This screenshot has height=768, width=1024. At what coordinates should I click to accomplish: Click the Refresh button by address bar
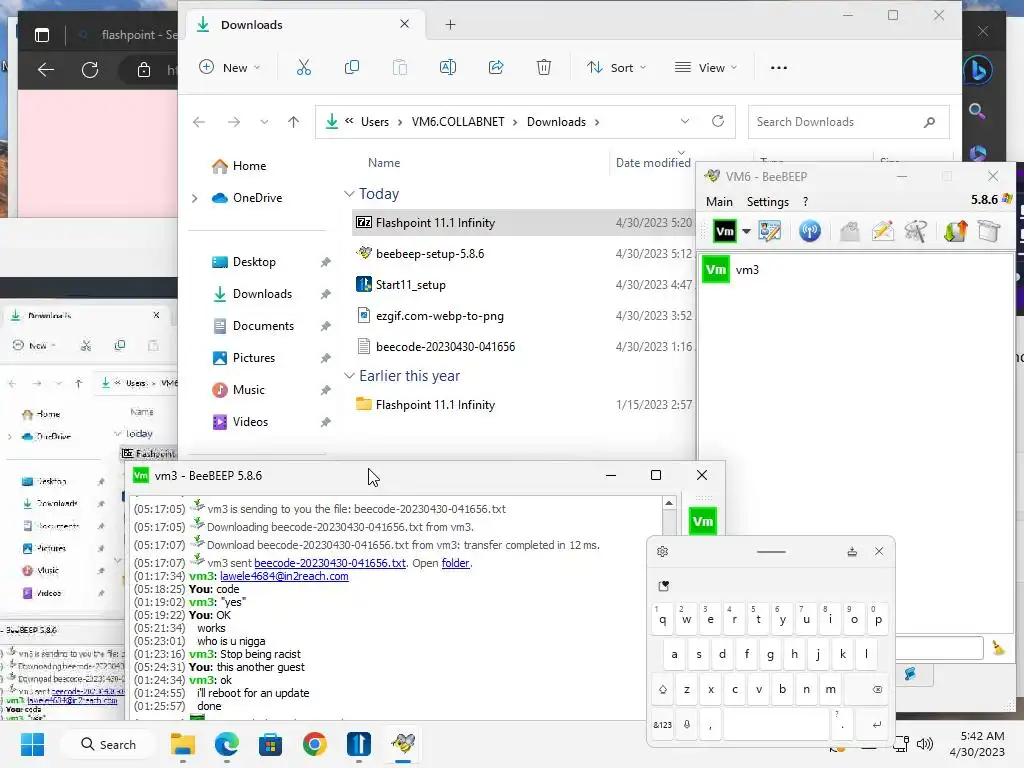coord(718,121)
